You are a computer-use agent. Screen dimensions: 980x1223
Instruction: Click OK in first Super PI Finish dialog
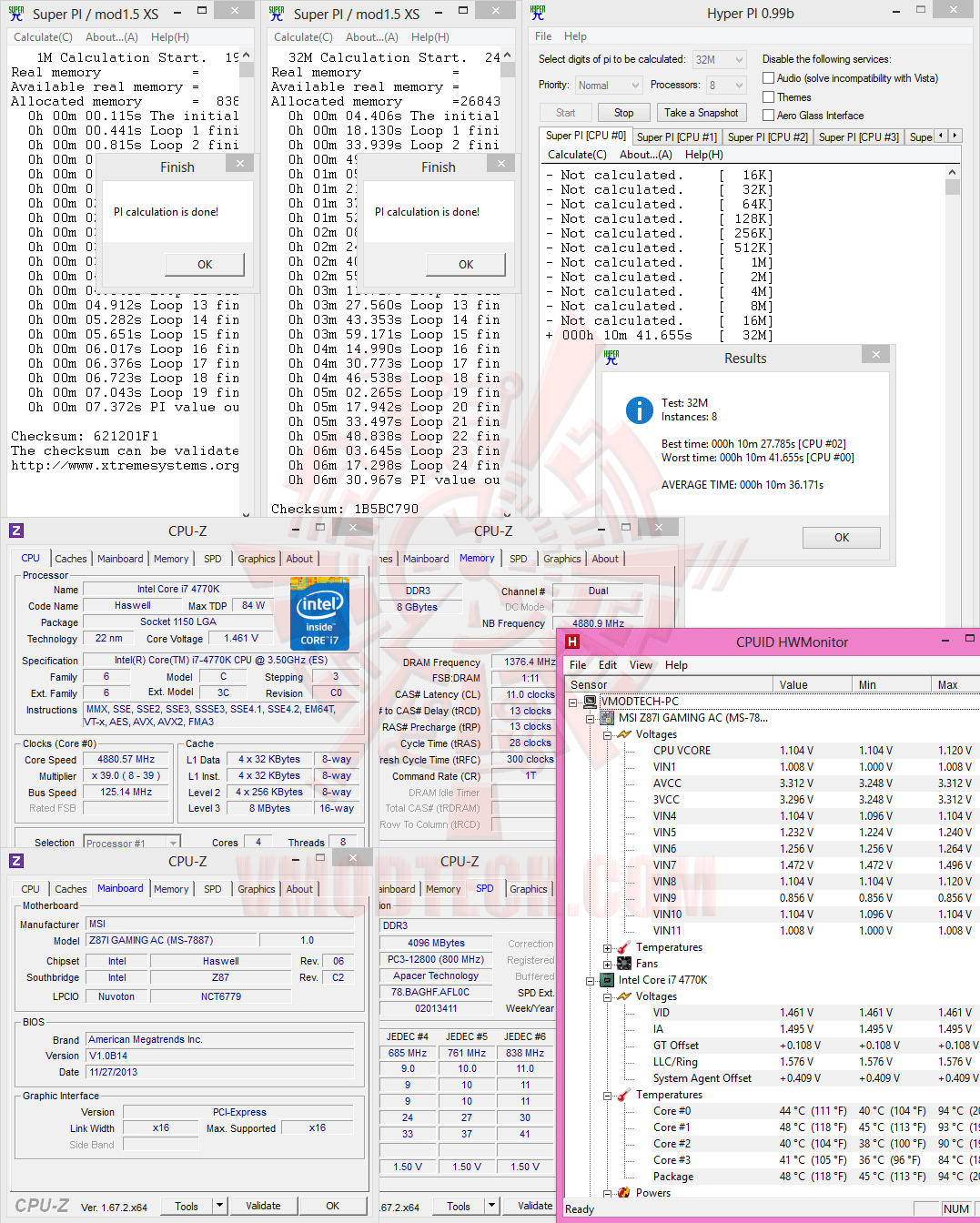[205, 264]
